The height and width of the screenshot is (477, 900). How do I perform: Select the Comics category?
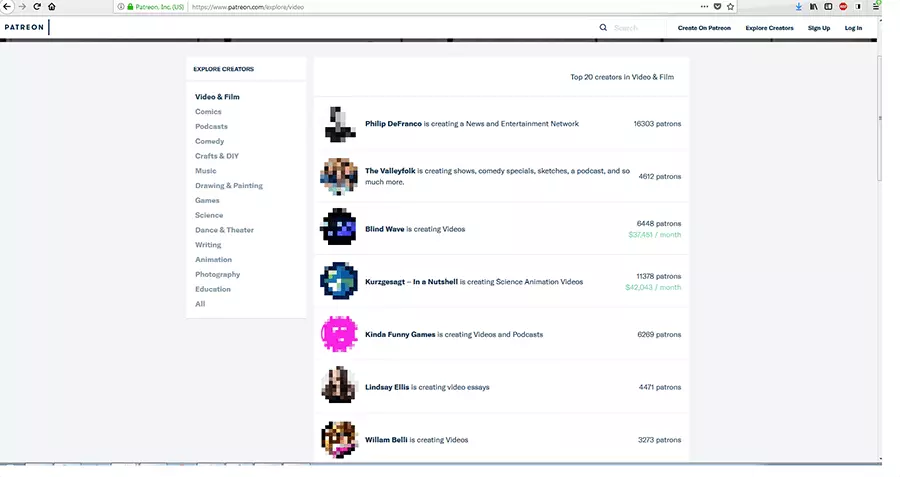click(x=208, y=112)
